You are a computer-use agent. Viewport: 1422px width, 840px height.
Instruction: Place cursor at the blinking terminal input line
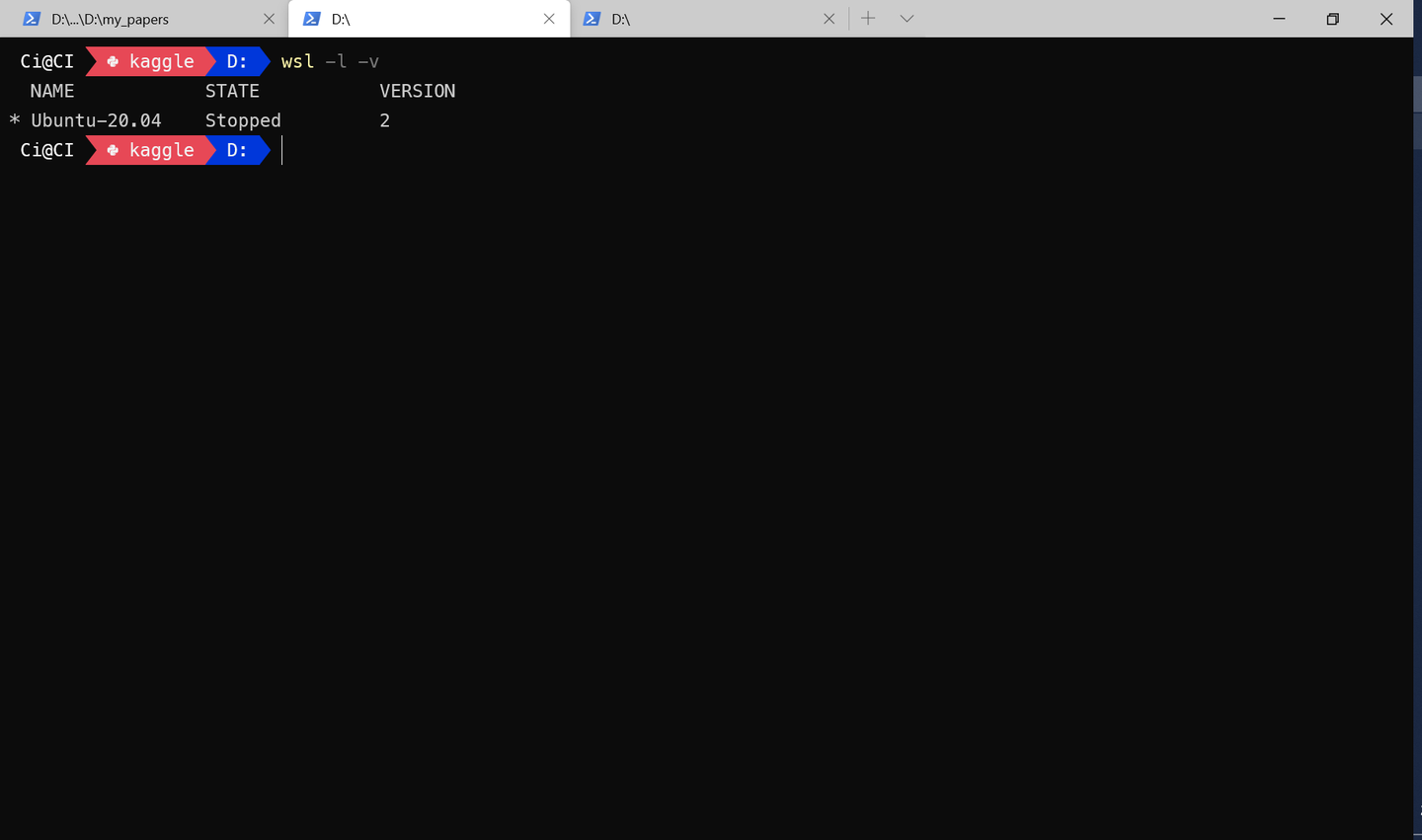click(x=282, y=150)
